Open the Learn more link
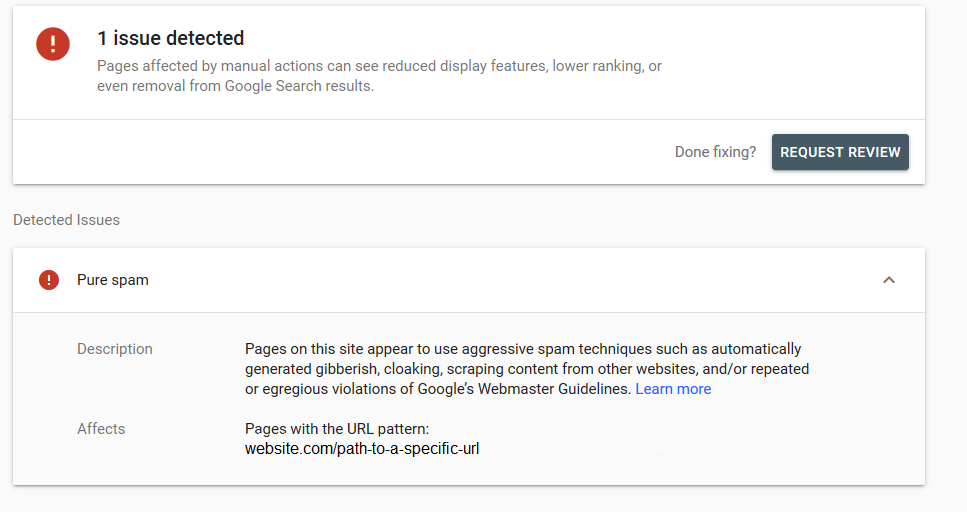This screenshot has height=512, width=967. [x=673, y=389]
